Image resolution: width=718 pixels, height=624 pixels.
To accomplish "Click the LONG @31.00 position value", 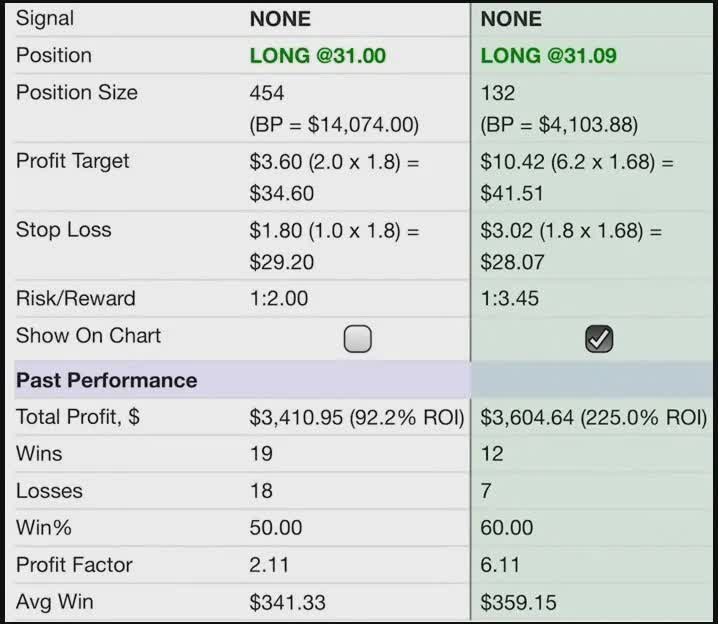I will click(x=317, y=56).
